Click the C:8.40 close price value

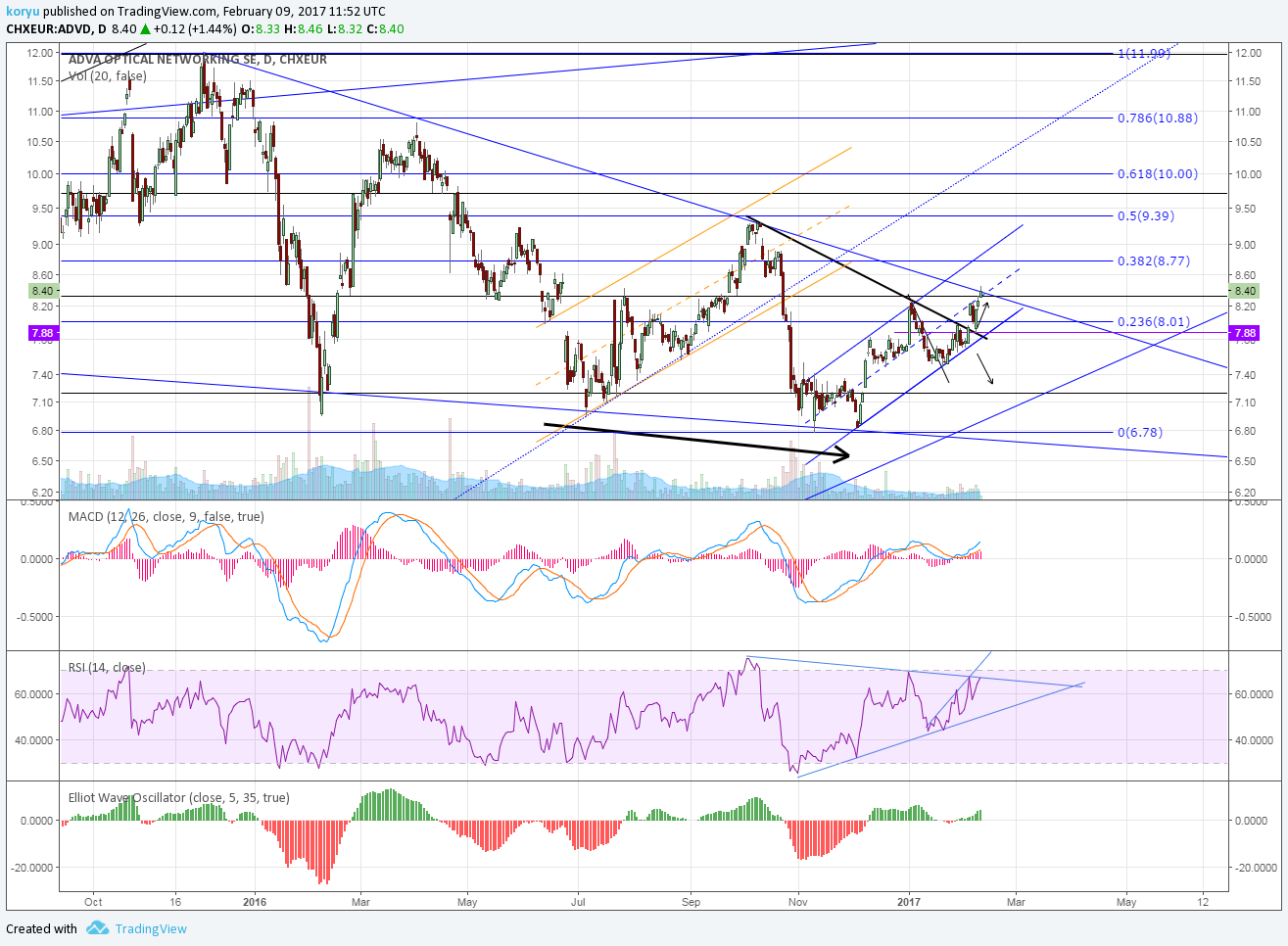[386, 28]
